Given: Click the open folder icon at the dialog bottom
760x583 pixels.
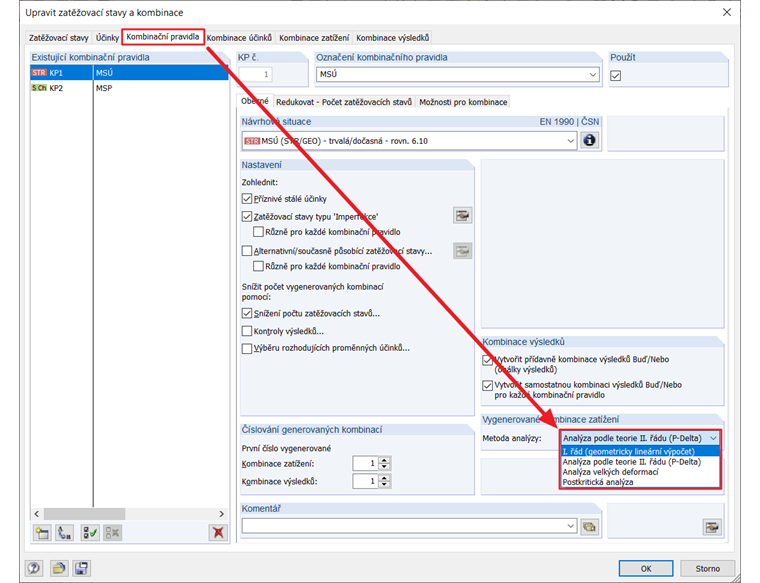Looking at the screenshot, I should point(59,568).
